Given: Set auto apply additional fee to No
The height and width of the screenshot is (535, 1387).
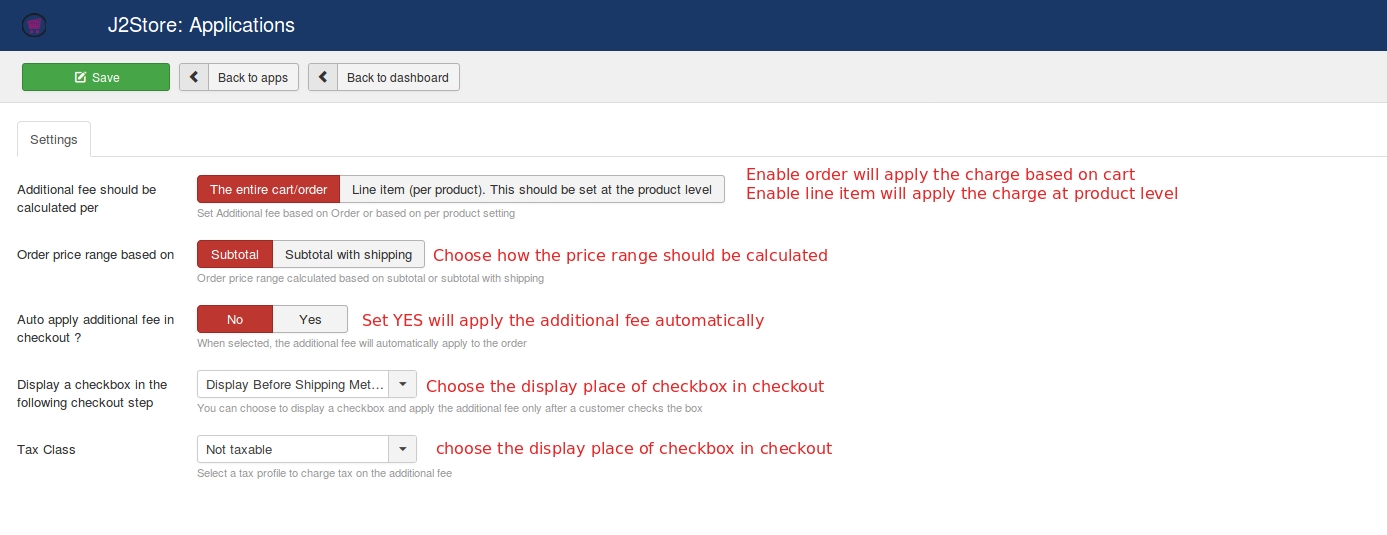Looking at the screenshot, I should pyautogui.click(x=235, y=319).
